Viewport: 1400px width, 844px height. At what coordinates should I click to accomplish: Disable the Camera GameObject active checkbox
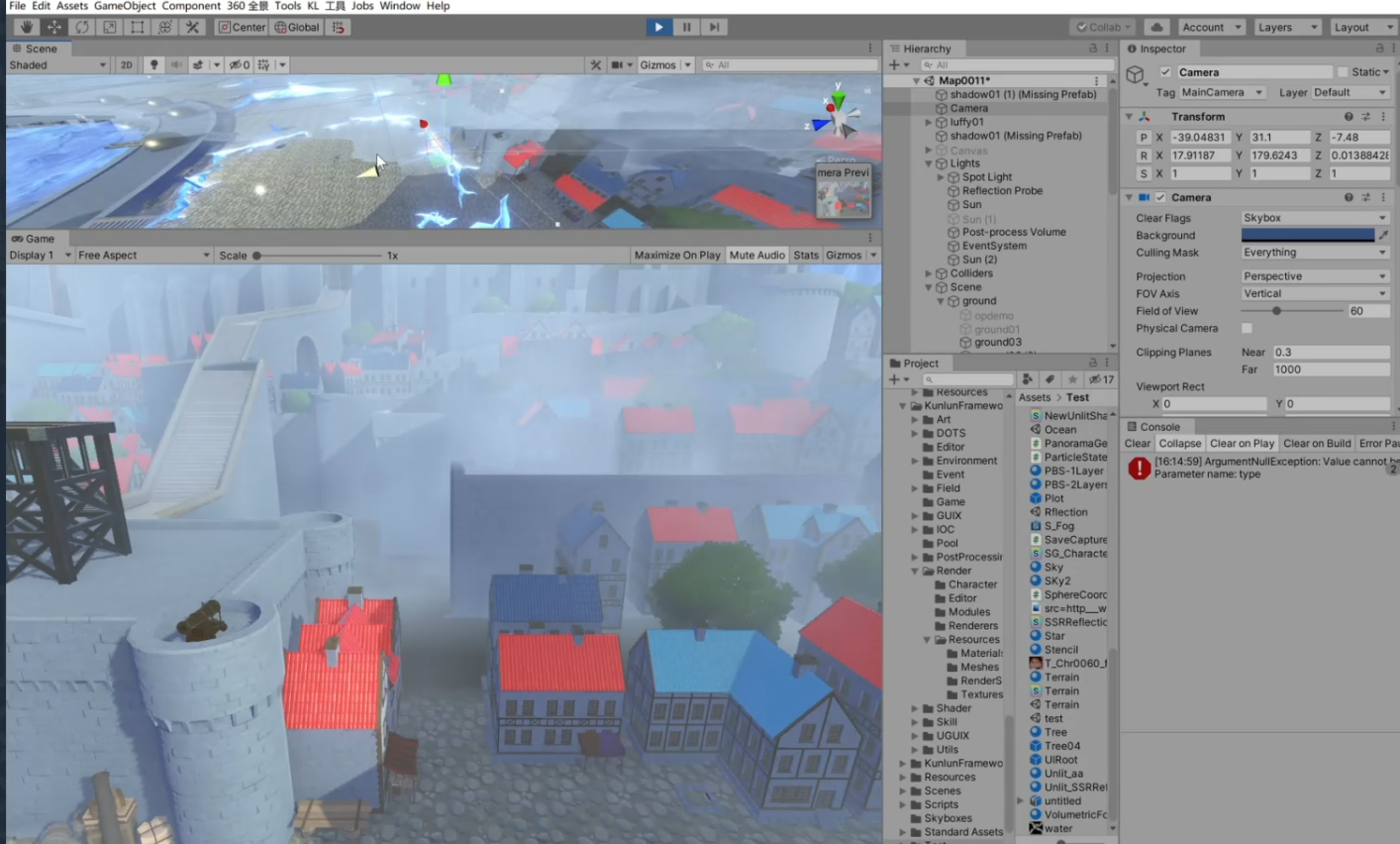pyautogui.click(x=1165, y=72)
